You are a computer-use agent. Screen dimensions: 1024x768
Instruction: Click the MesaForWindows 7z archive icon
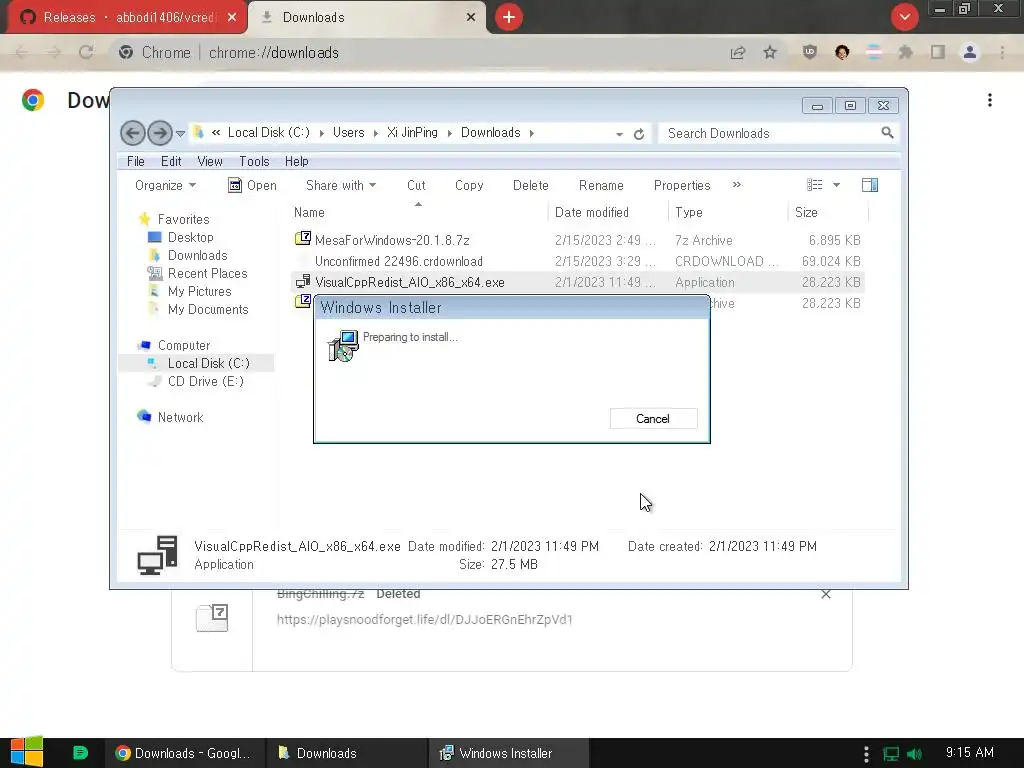click(302, 238)
